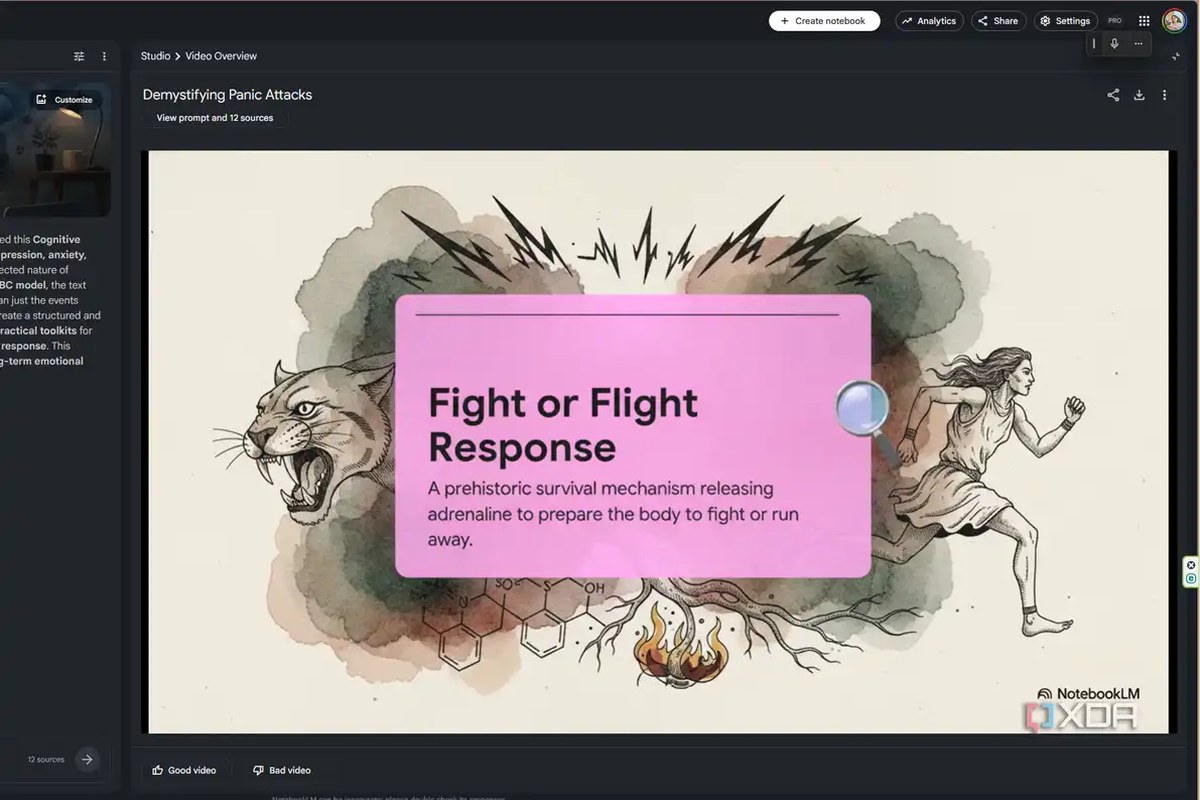Collapse the Studio panel view

tap(1175, 57)
